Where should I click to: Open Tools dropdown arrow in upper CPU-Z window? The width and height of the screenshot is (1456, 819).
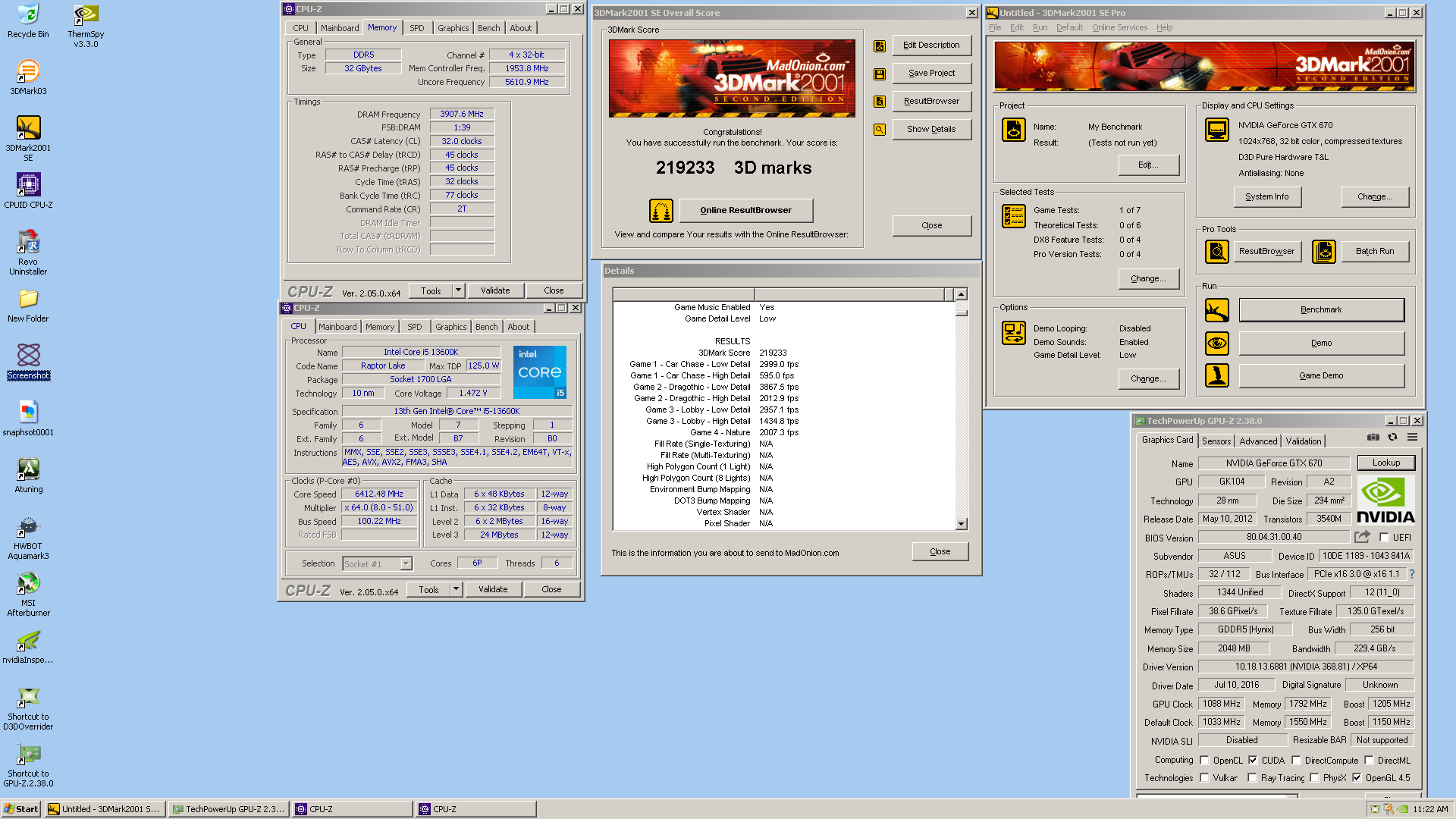click(458, 290)
